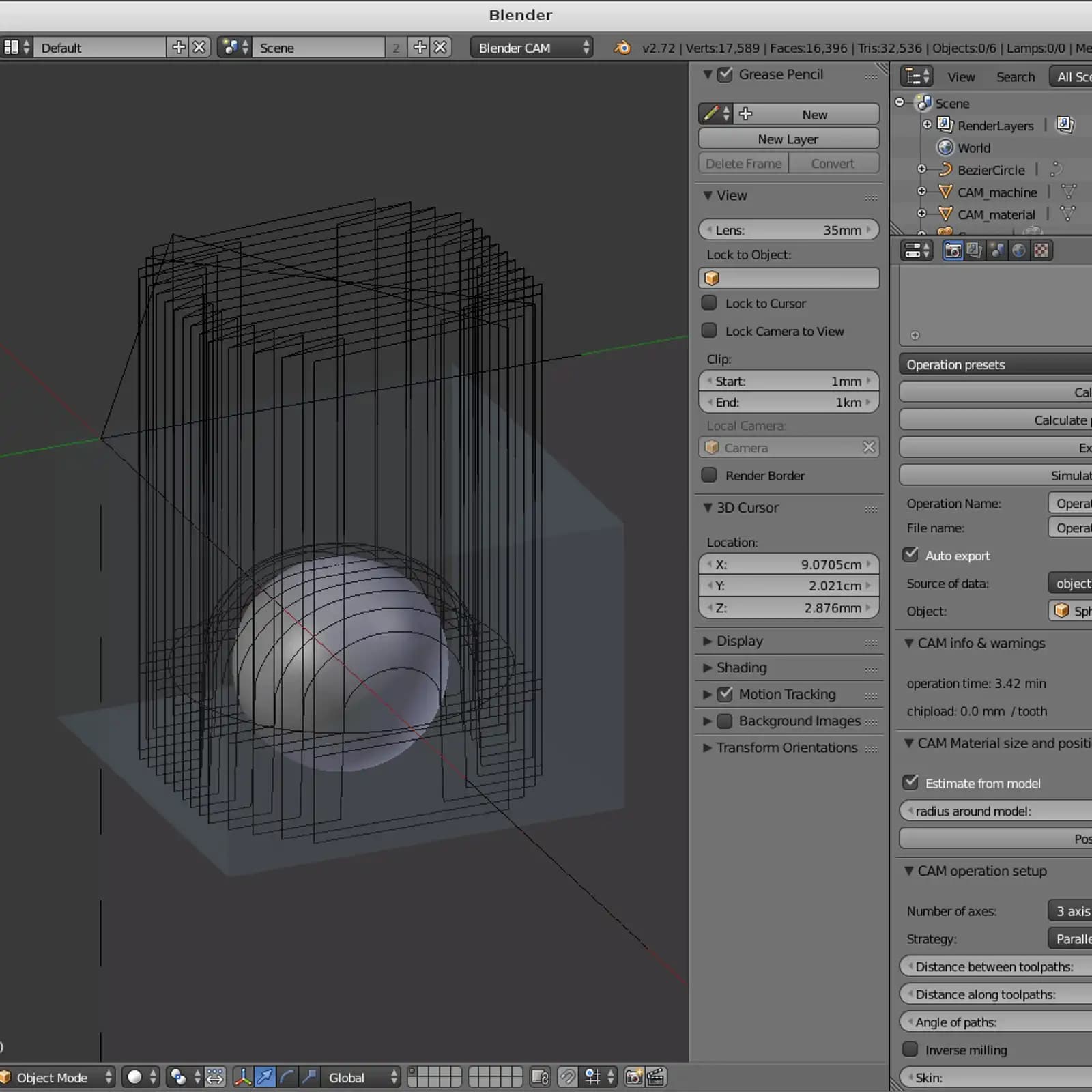Click the OpenGL render animation clapperboard icon
Viewport: 1092px width, 1092px height.
click(x=656, y=1077)
